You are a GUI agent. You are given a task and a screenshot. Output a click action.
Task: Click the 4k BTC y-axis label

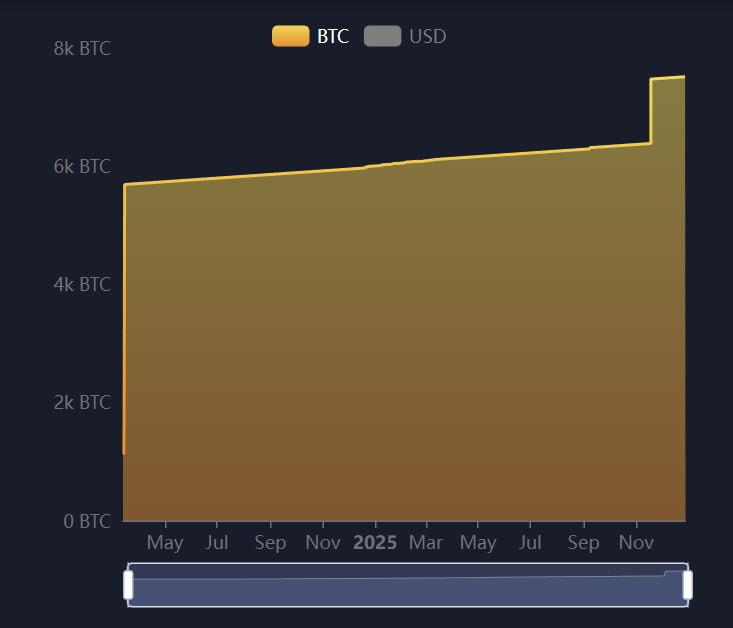[82, 284]
